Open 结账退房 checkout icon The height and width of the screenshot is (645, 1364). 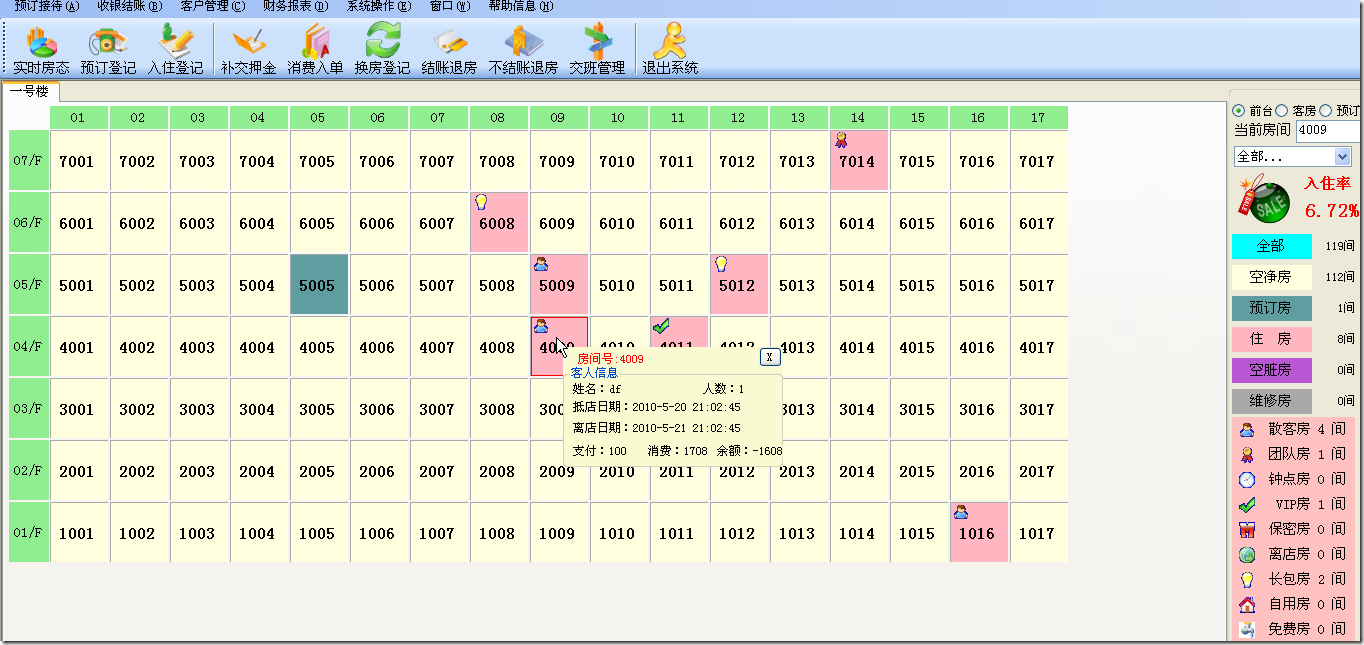(449, 50)
